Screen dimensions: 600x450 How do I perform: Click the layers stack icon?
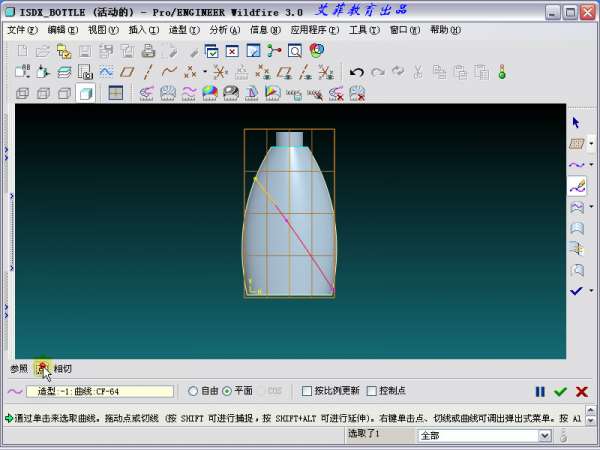click(x=64, y=72)
